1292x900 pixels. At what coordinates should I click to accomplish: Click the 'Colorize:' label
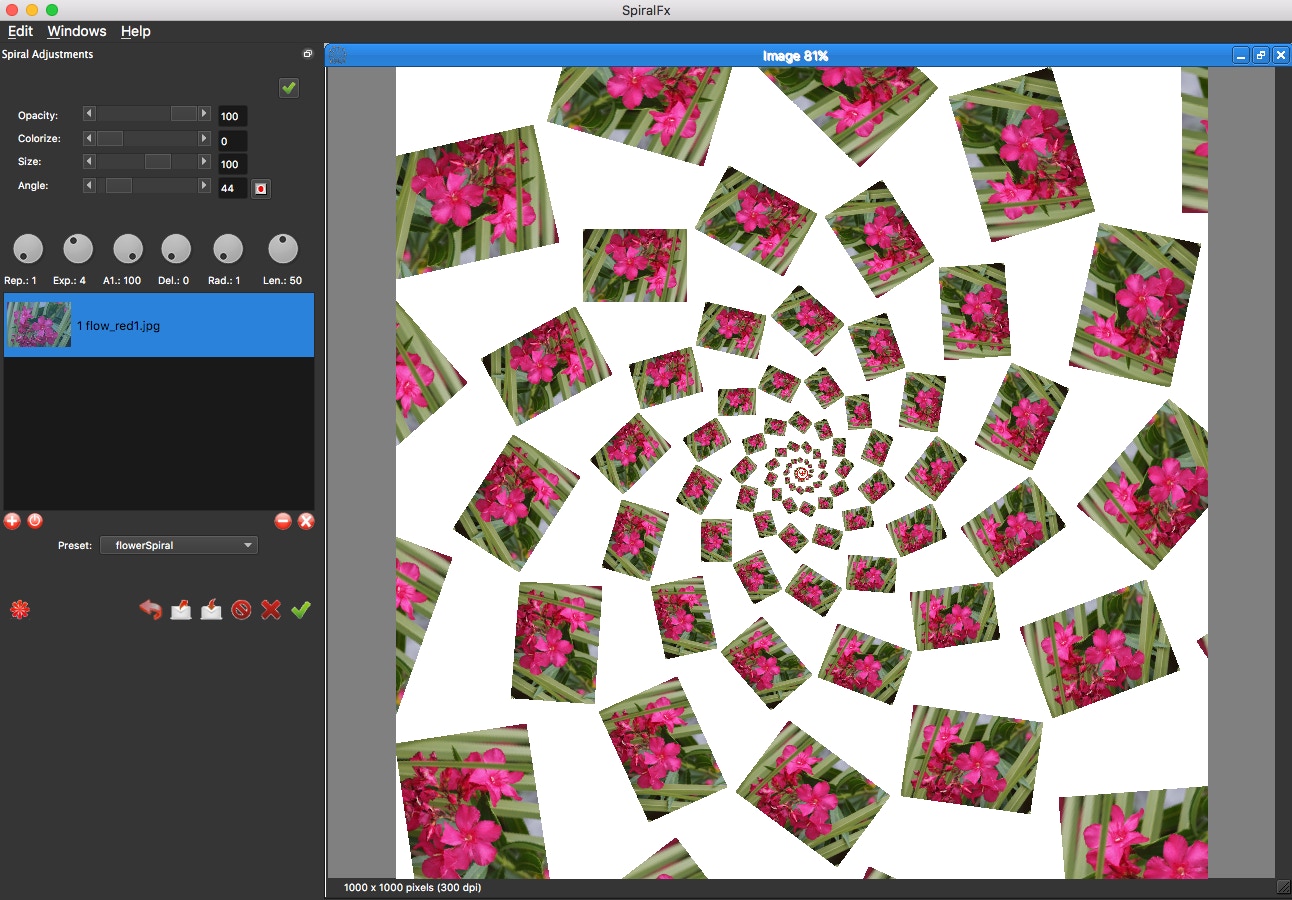click(39, 138)
